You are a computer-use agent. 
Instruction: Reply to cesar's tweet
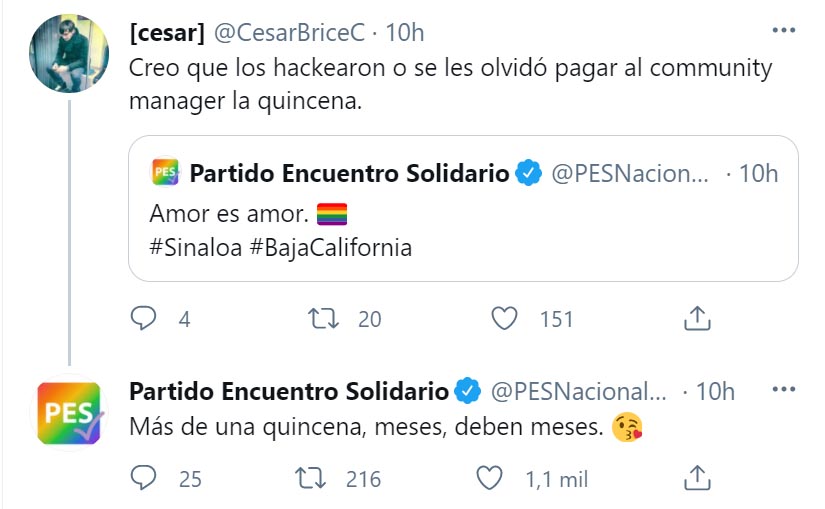point(146,319)
